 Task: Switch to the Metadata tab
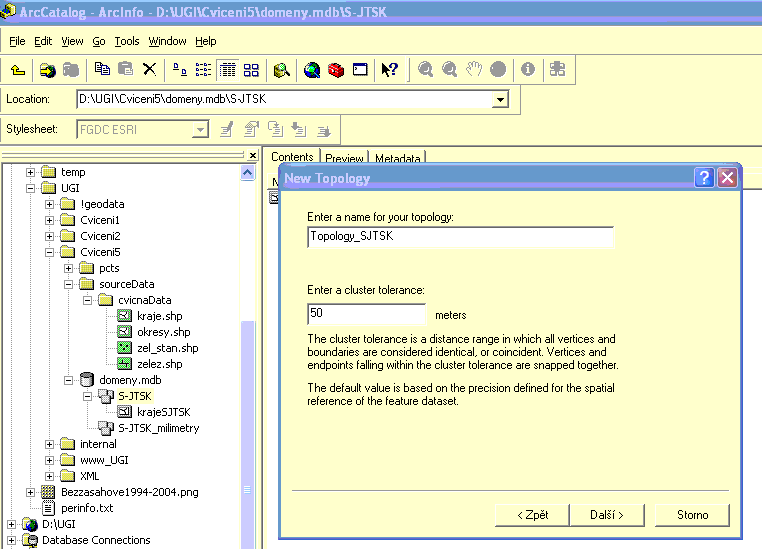click(398, 158)
